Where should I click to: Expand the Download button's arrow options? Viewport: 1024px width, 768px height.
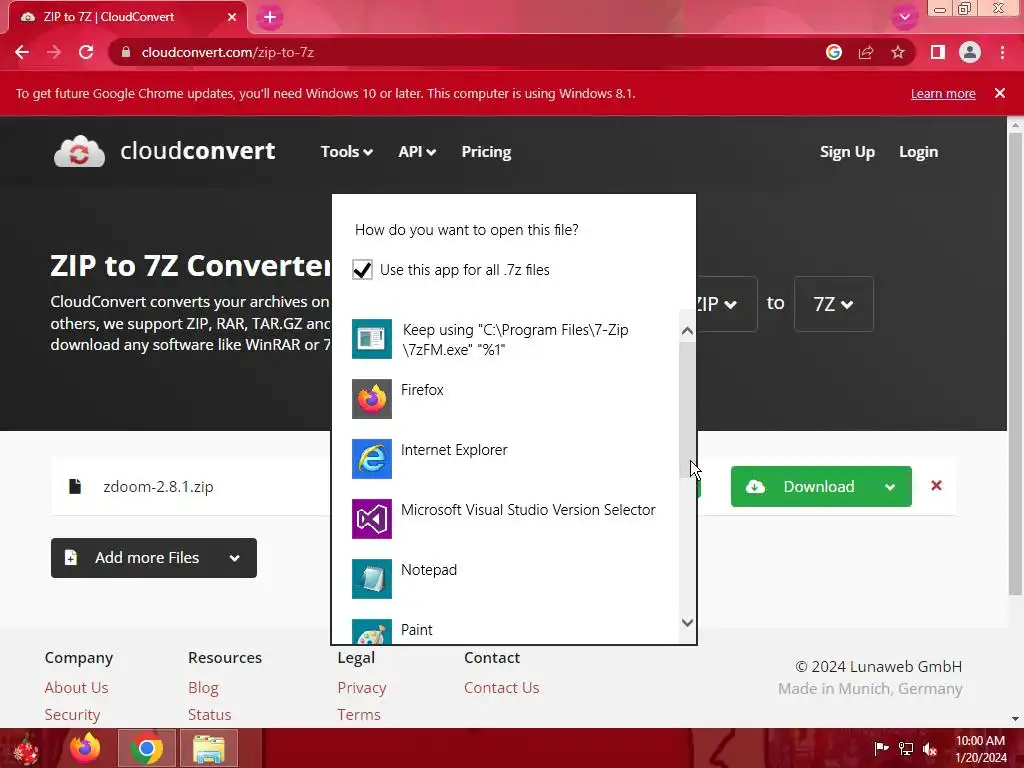tap(890, 487)
